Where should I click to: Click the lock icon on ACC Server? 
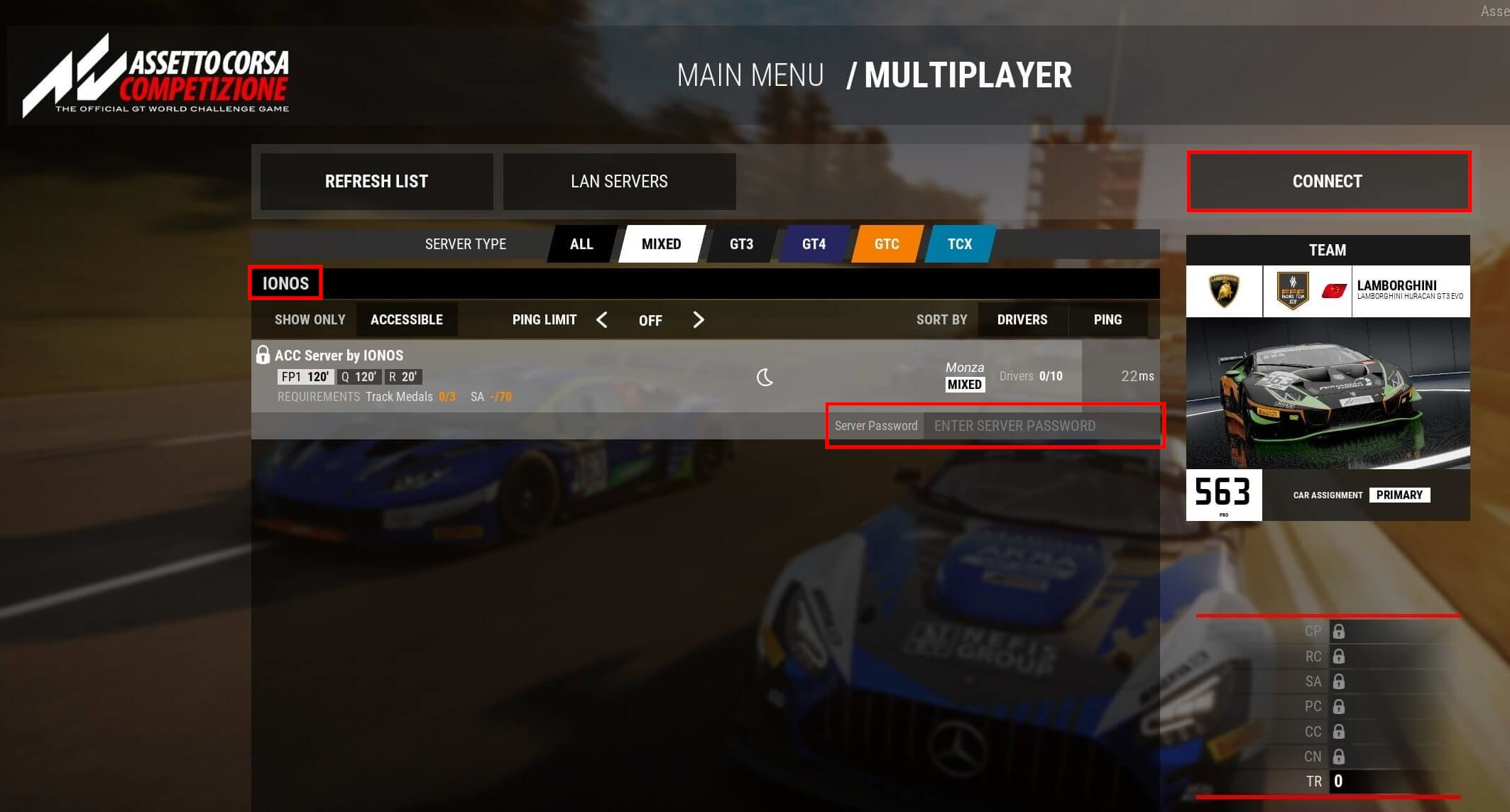pyautogui.click(x=263, y=355)
